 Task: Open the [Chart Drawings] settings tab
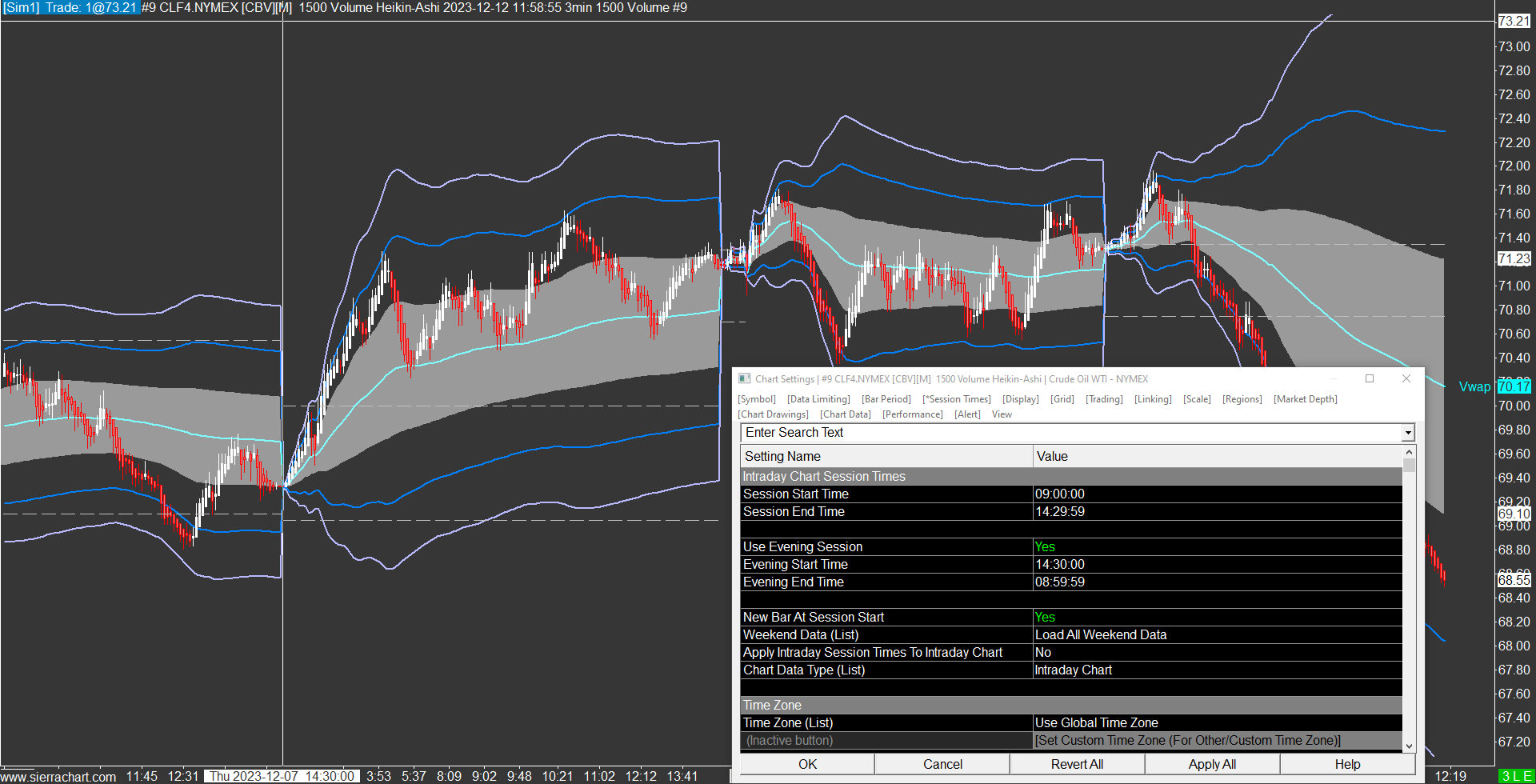pos(773,414)
